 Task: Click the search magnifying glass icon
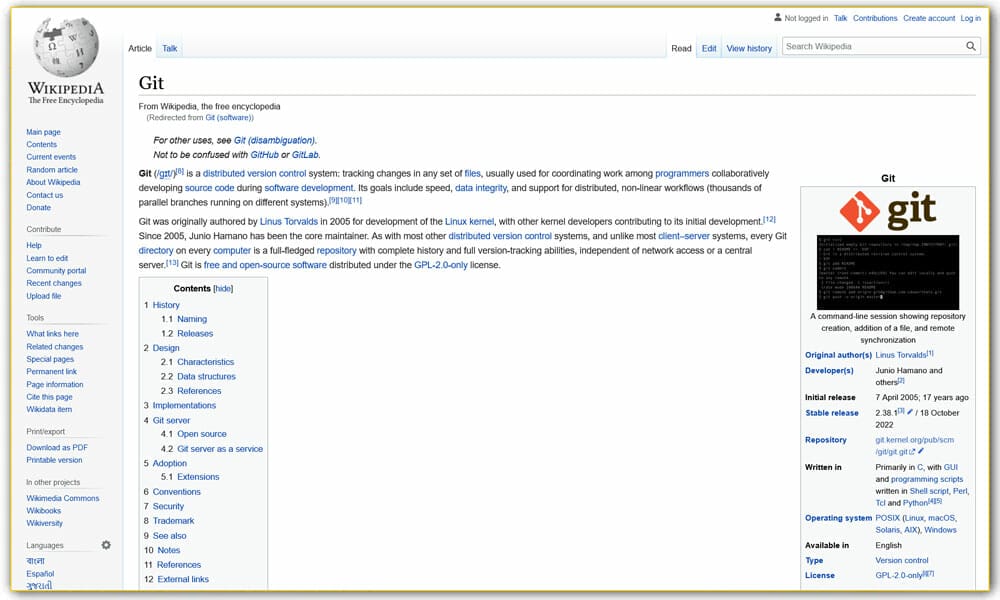(x=970, y=46)
